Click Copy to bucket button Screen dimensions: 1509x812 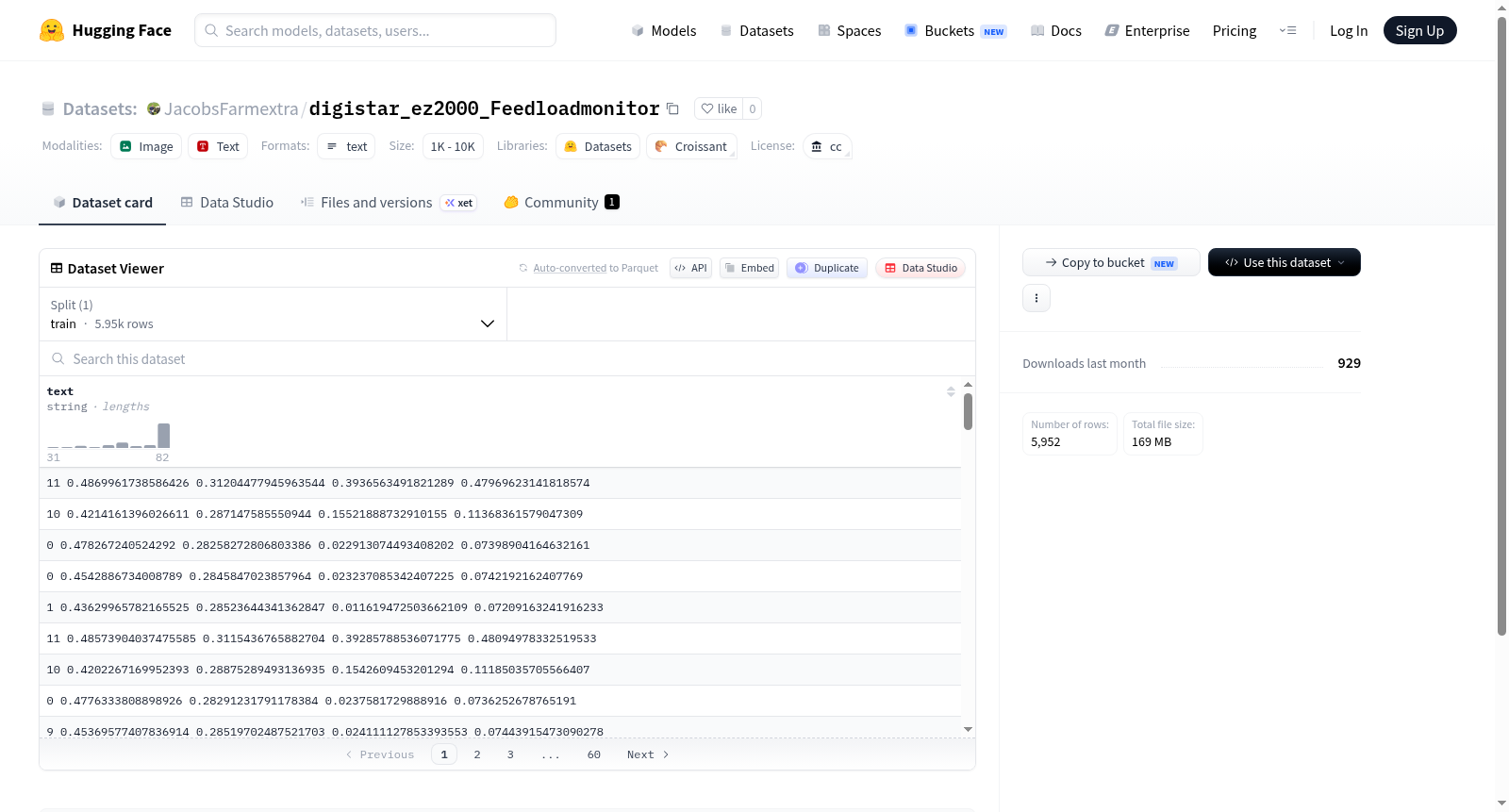(x=1111, y=262)
